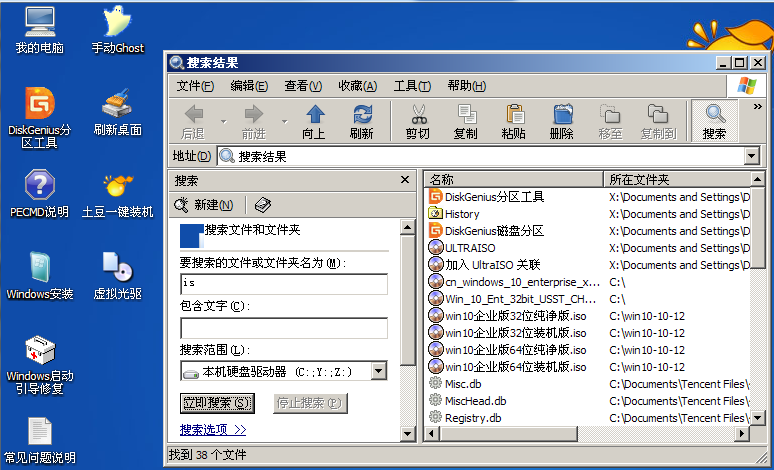Open PECMD说明 help icon
Screen dimensions: 774x470
coord(39,194)
